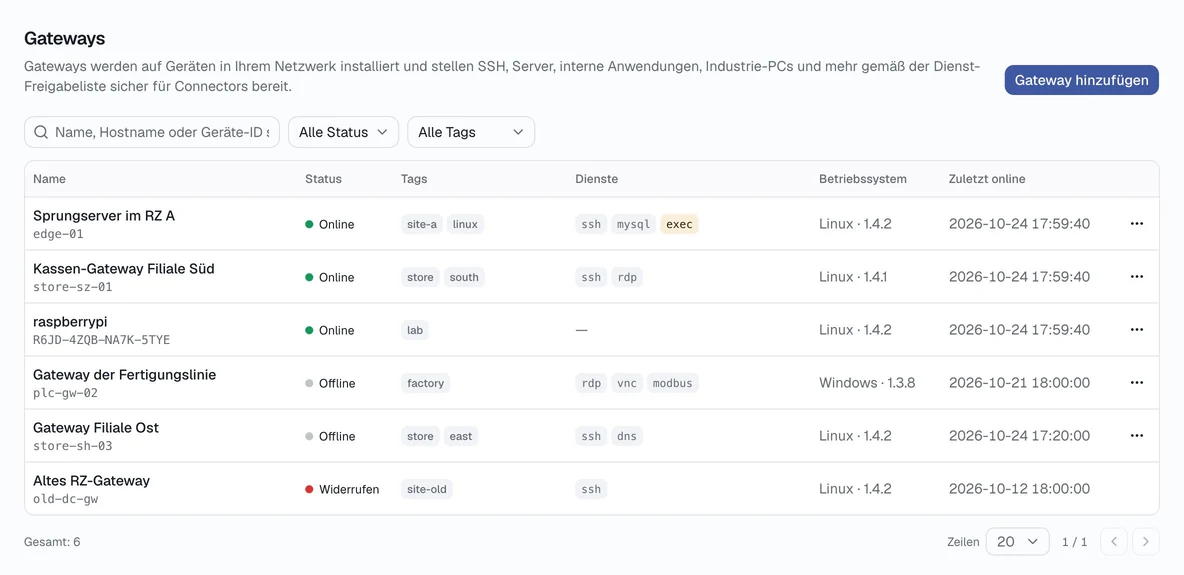Open the Gateway Filiale Ost entry

point(96,428)
